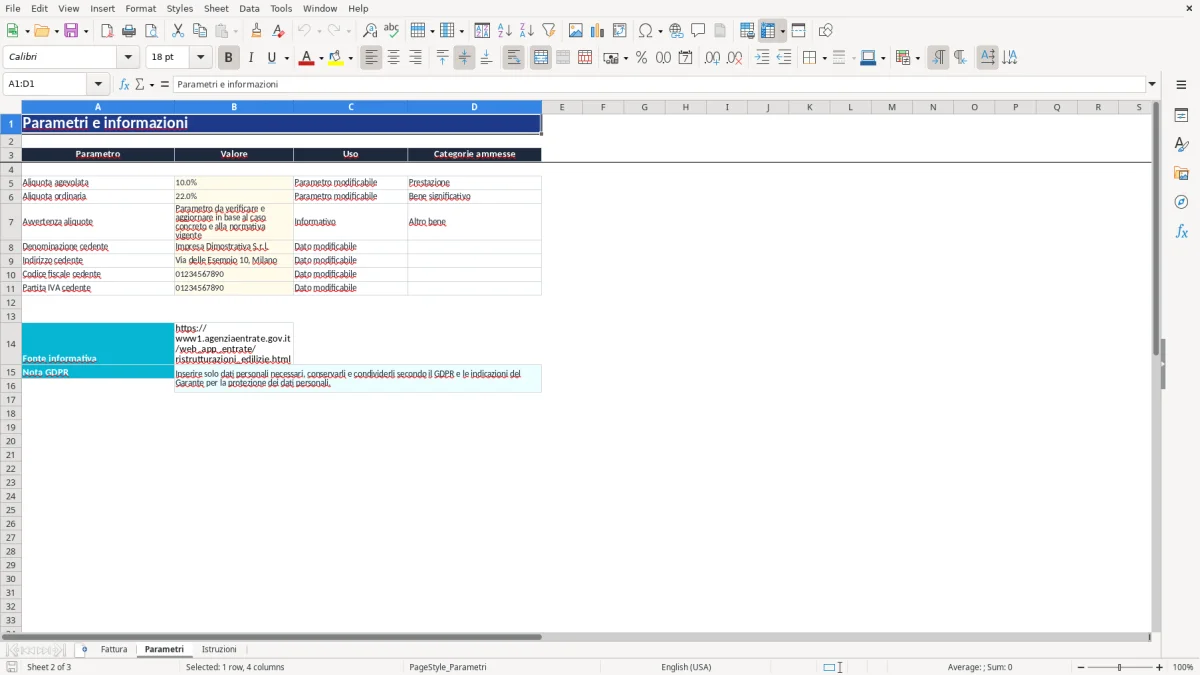Open Underline style dropdown arrow
Image resolution: width=1200 pixels, height=675 pixels.
click(286, 58)
